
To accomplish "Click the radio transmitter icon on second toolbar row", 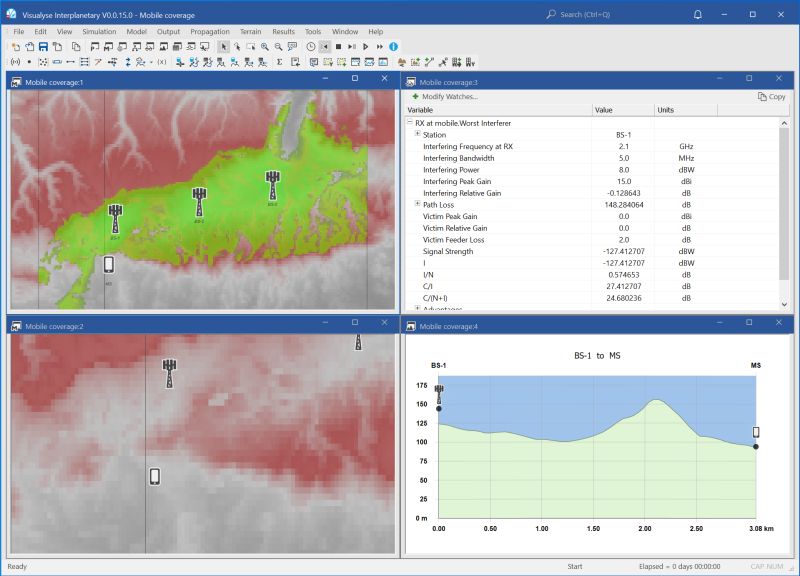I will [14, 61].
